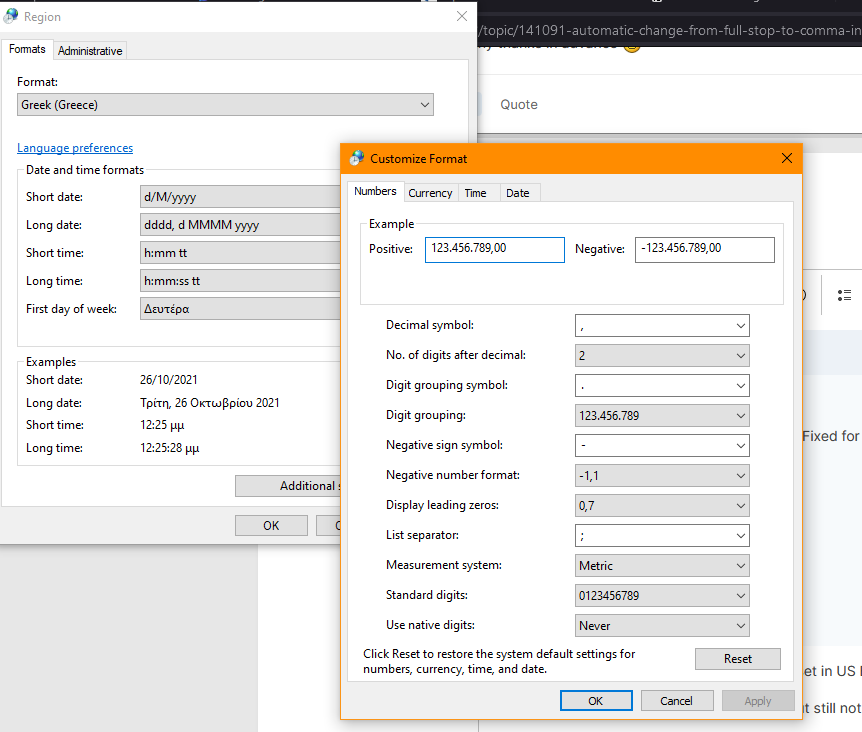Open the Format dropdown showing Greek (Greece)
The height and width of the screenshot is (732, 862).
pos(225,104)
